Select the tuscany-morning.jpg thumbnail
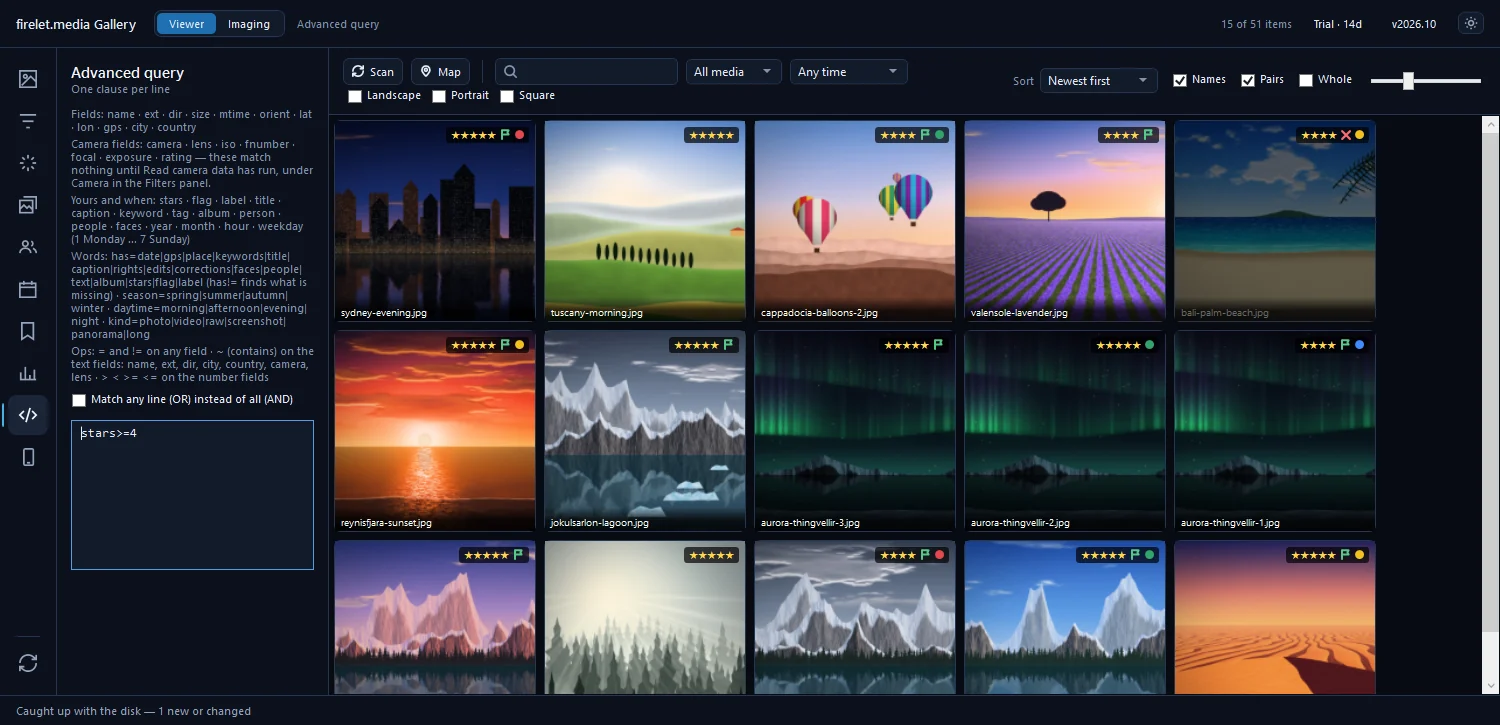1500x725 pixels. point(645,221)
